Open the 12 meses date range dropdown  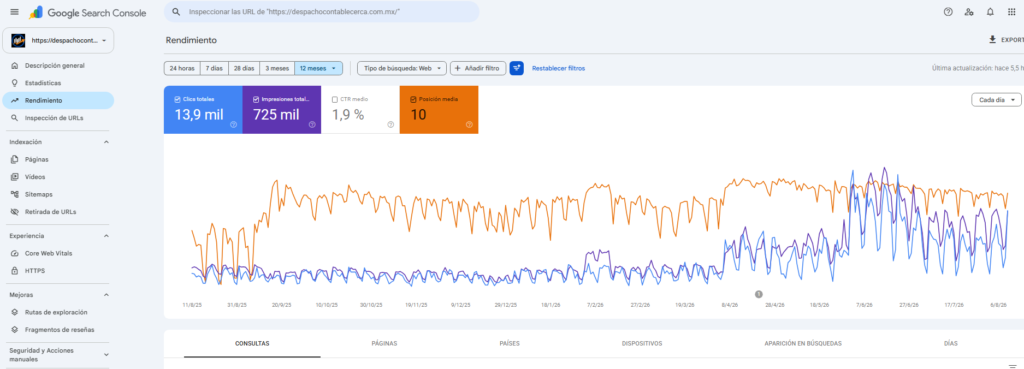318,68
